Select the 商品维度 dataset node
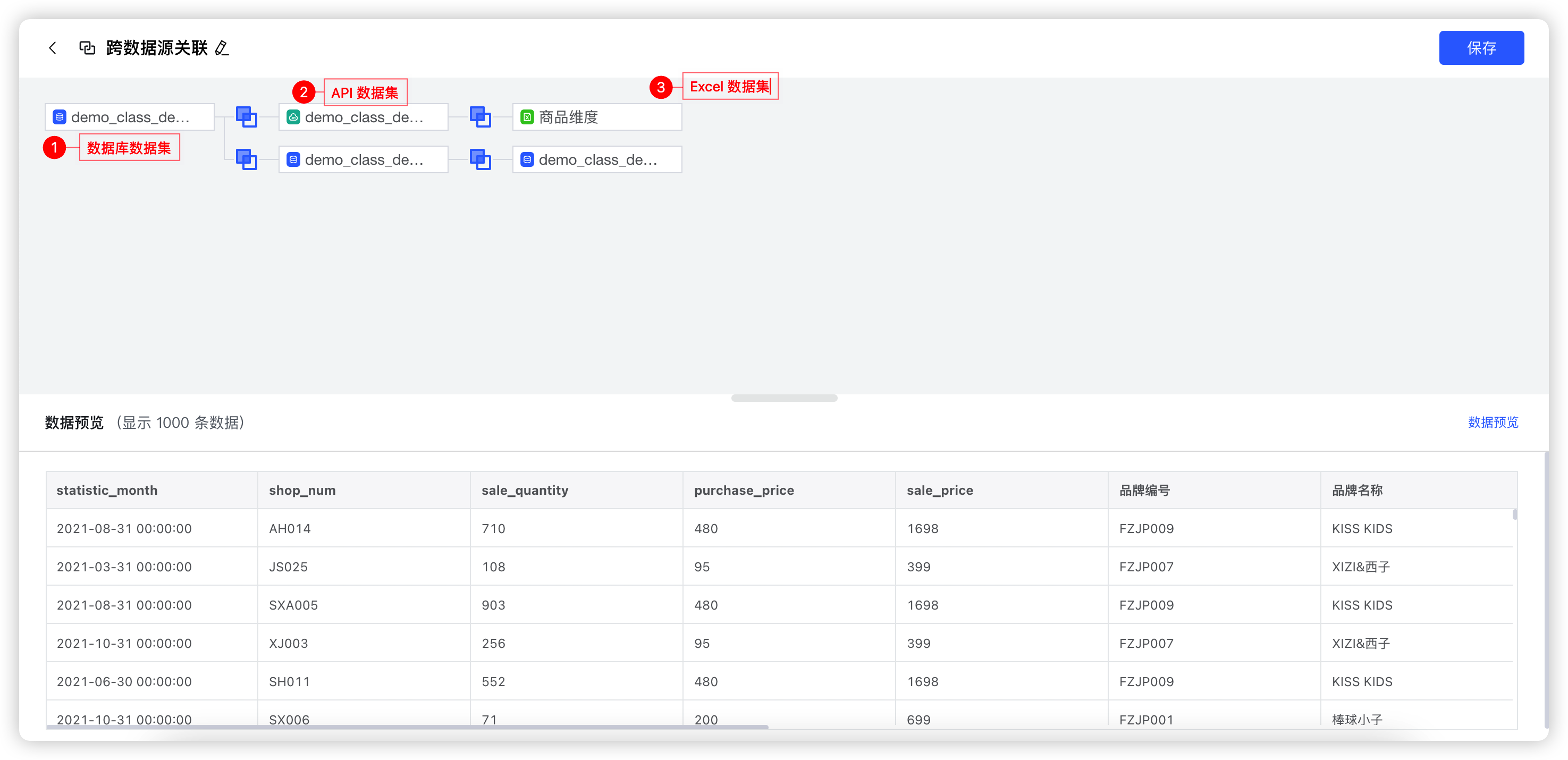1568x760 pixels. tap(596, 117)
